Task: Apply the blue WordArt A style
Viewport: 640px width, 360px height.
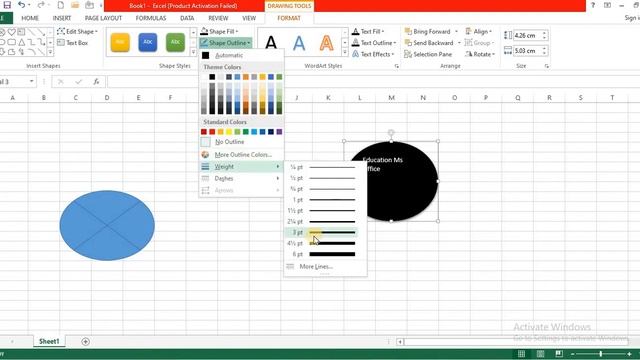Action: coord(299,42)
